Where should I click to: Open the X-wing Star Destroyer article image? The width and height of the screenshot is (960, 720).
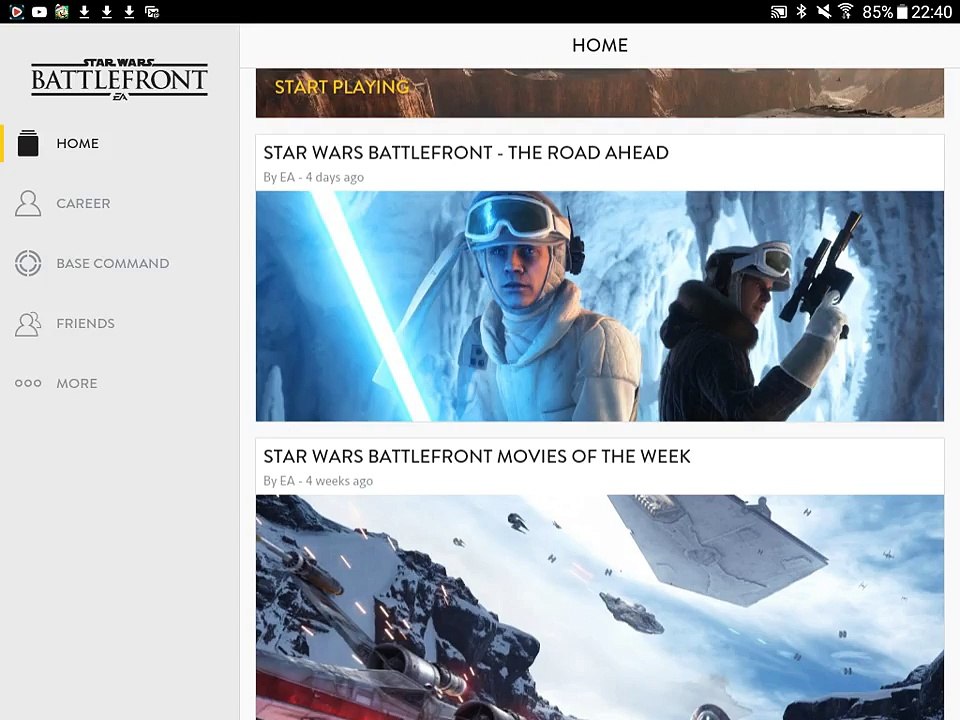coord(599,607)
